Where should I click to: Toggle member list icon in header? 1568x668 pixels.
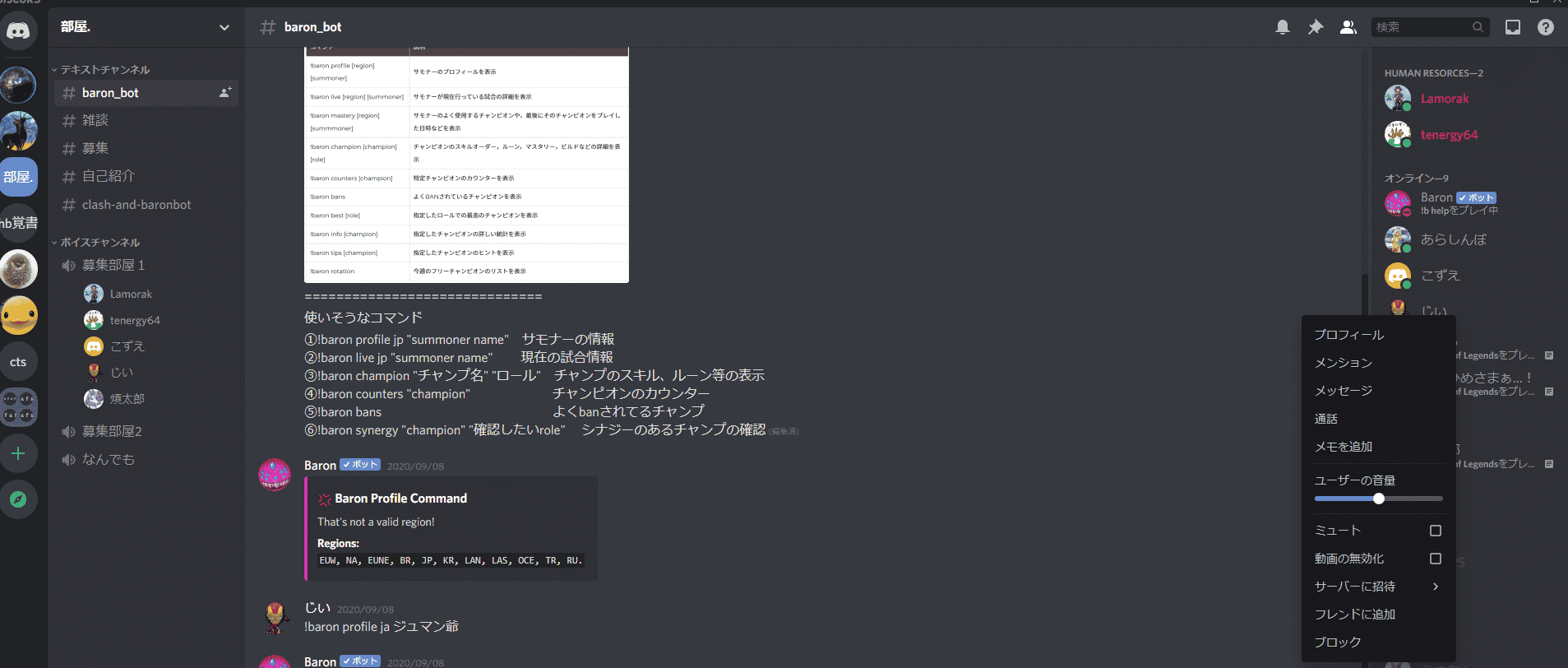[1348, 27]
